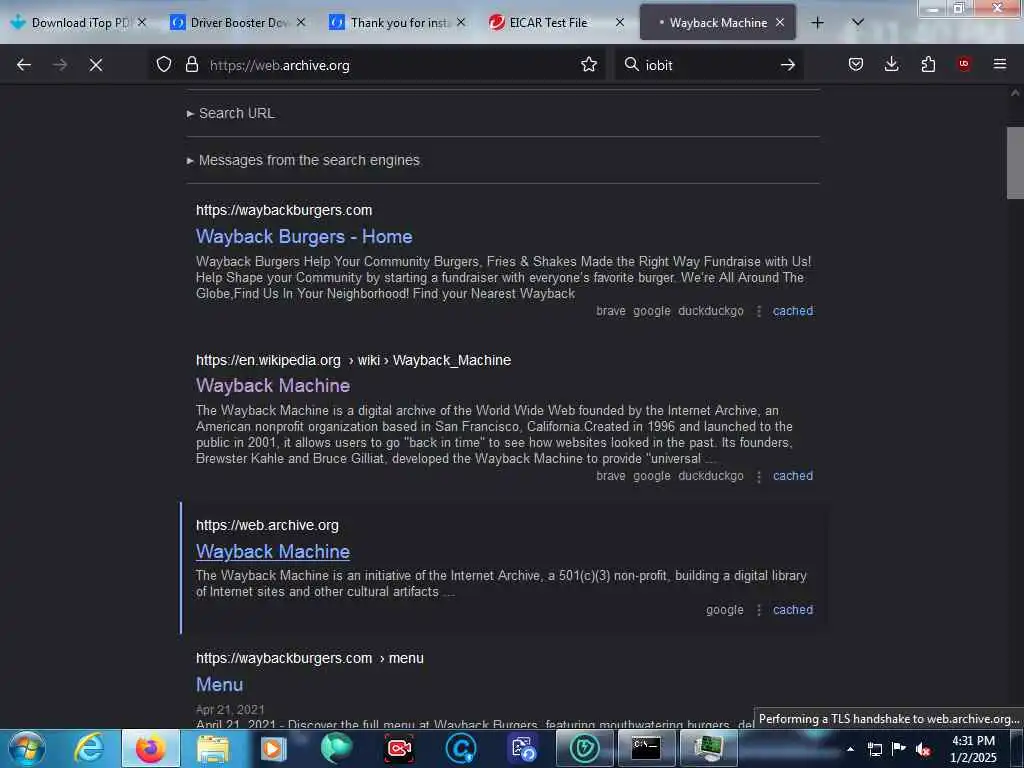Open Windows Media Player taskbar icon
This screenshot has height=768, width=1024.
point(274,748)
